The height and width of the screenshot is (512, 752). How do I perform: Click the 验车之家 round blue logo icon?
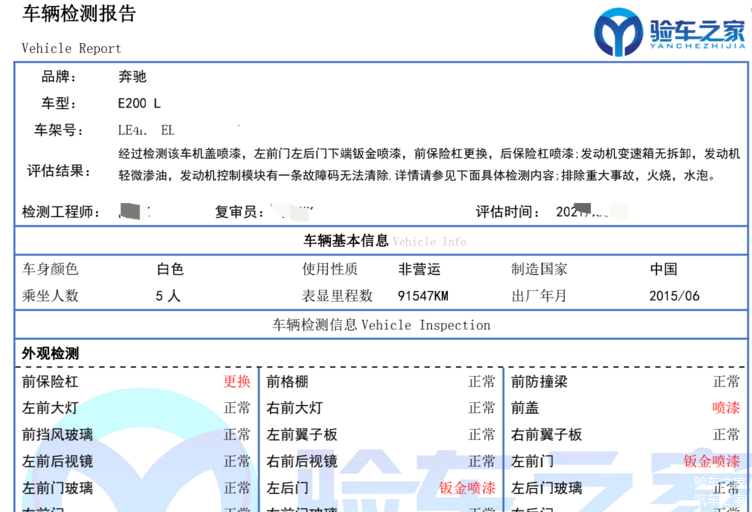(x=618, y=32)
